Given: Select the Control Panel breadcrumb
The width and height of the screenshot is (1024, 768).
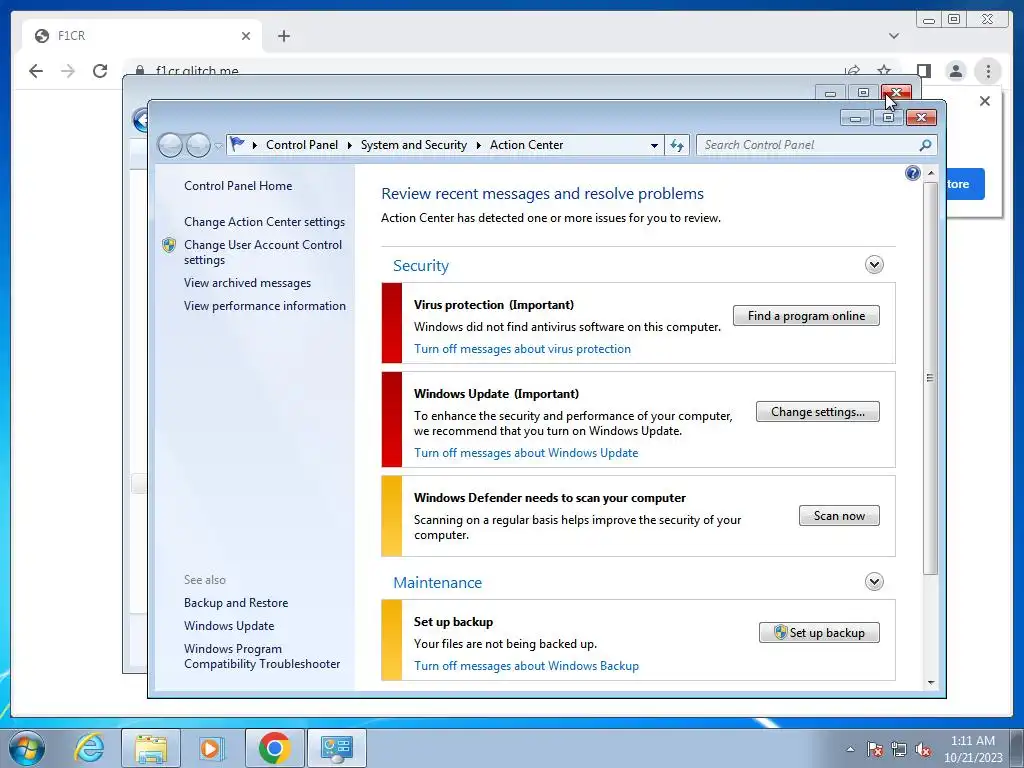Looking at the screenshot, I should [302, 145].
